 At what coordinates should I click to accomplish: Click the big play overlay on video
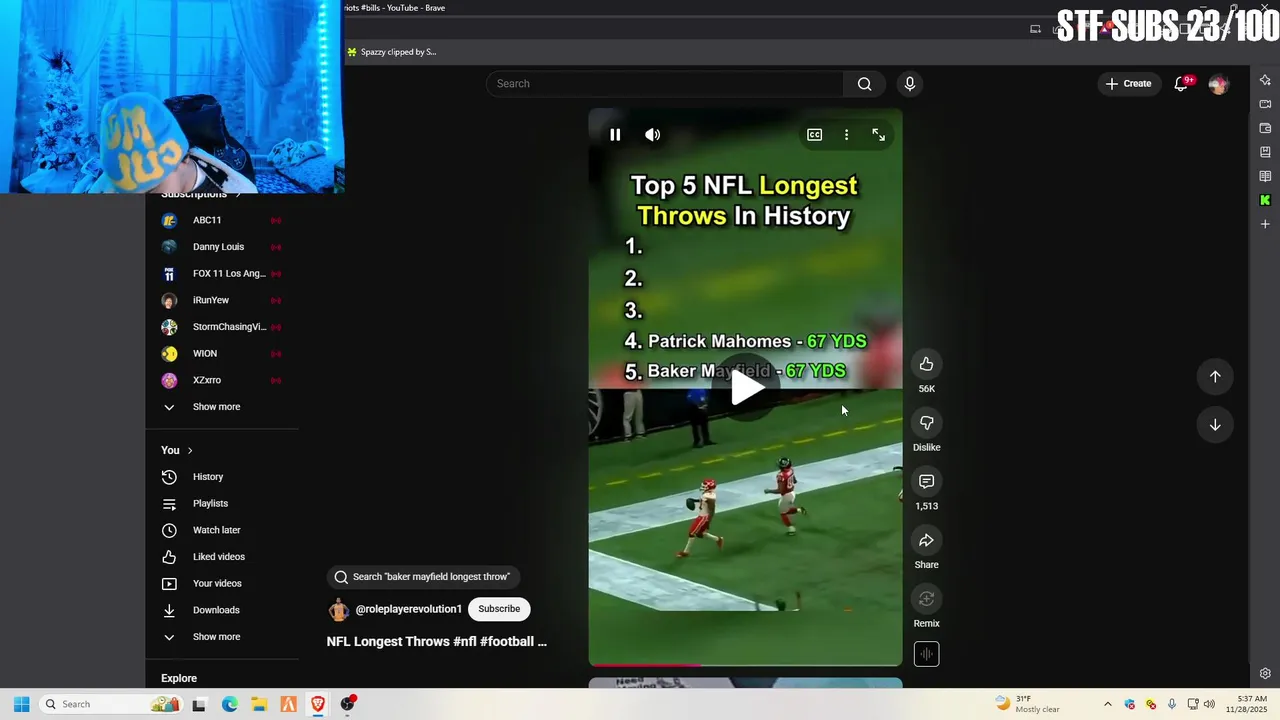click(x=746, y=388)
